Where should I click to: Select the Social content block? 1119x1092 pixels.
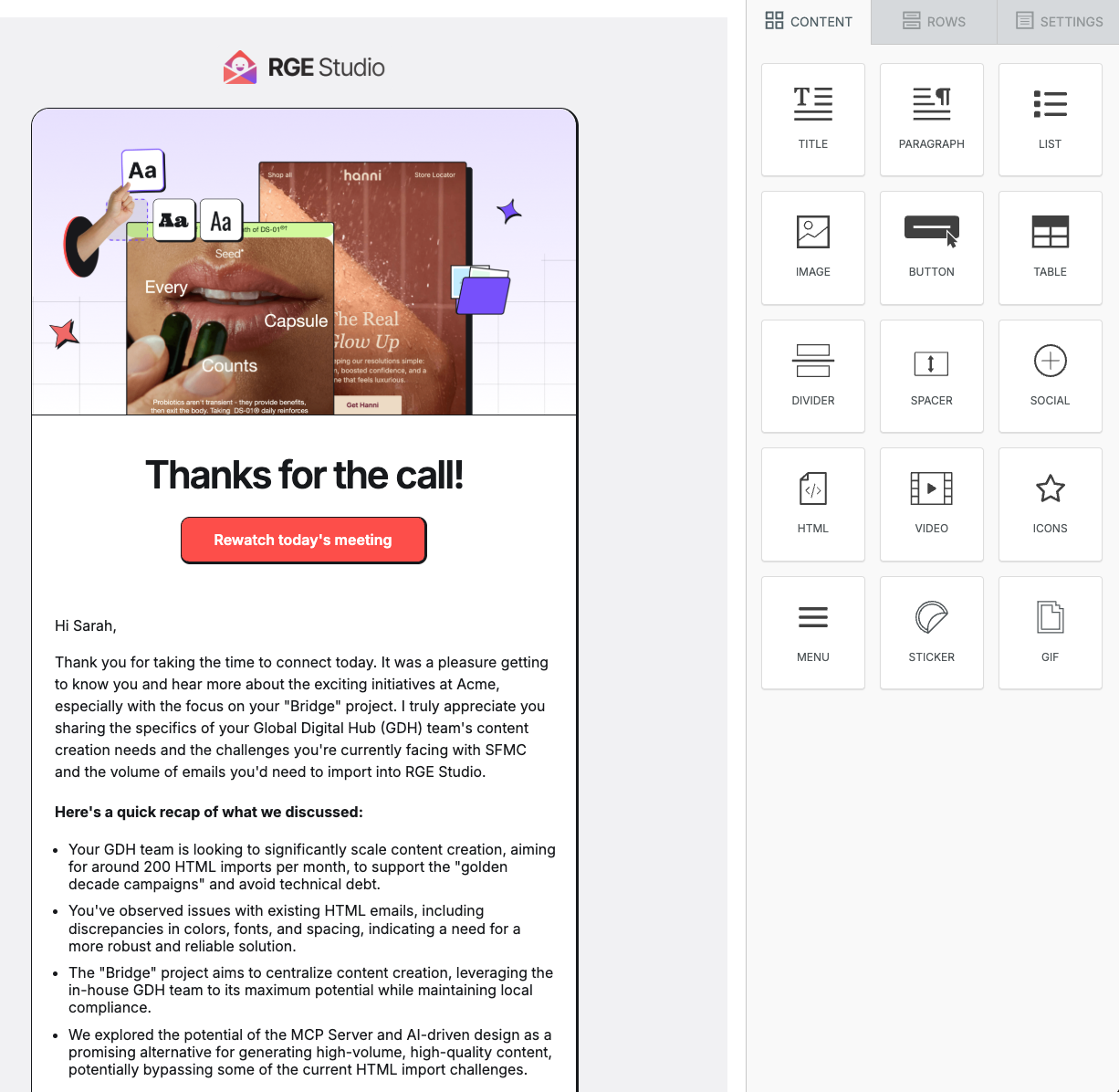[x=1050, y=376]
